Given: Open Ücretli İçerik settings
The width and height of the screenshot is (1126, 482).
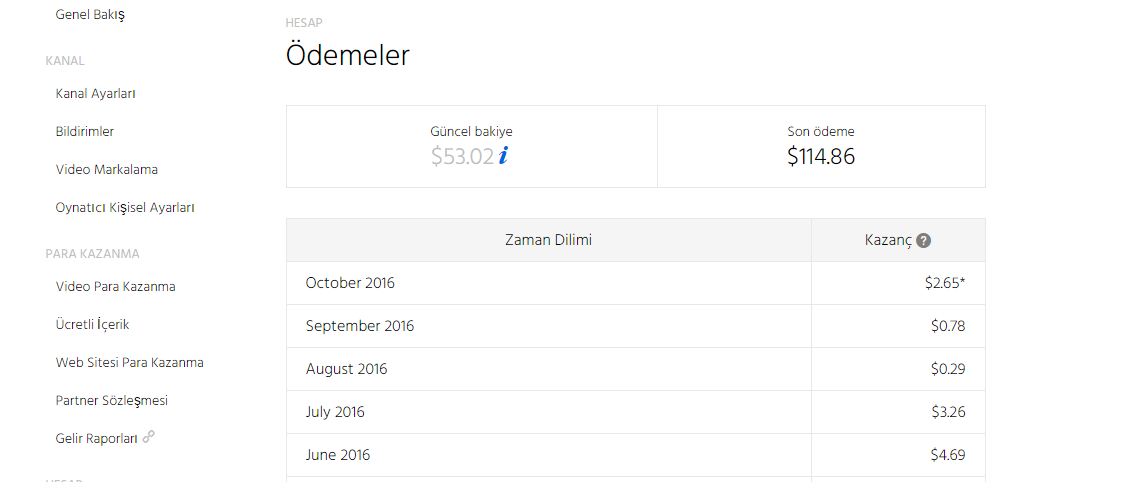Looking at the screenshot, I should click(x=92, y=325).
